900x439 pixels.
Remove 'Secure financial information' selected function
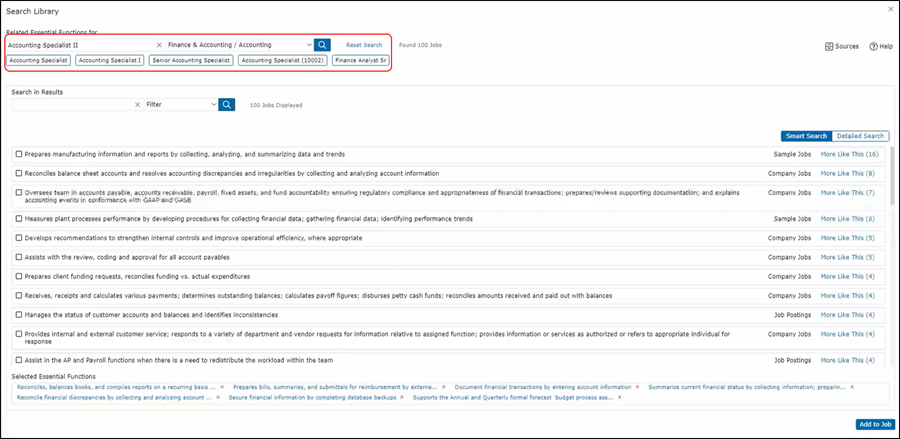click(x=401, y=397)
